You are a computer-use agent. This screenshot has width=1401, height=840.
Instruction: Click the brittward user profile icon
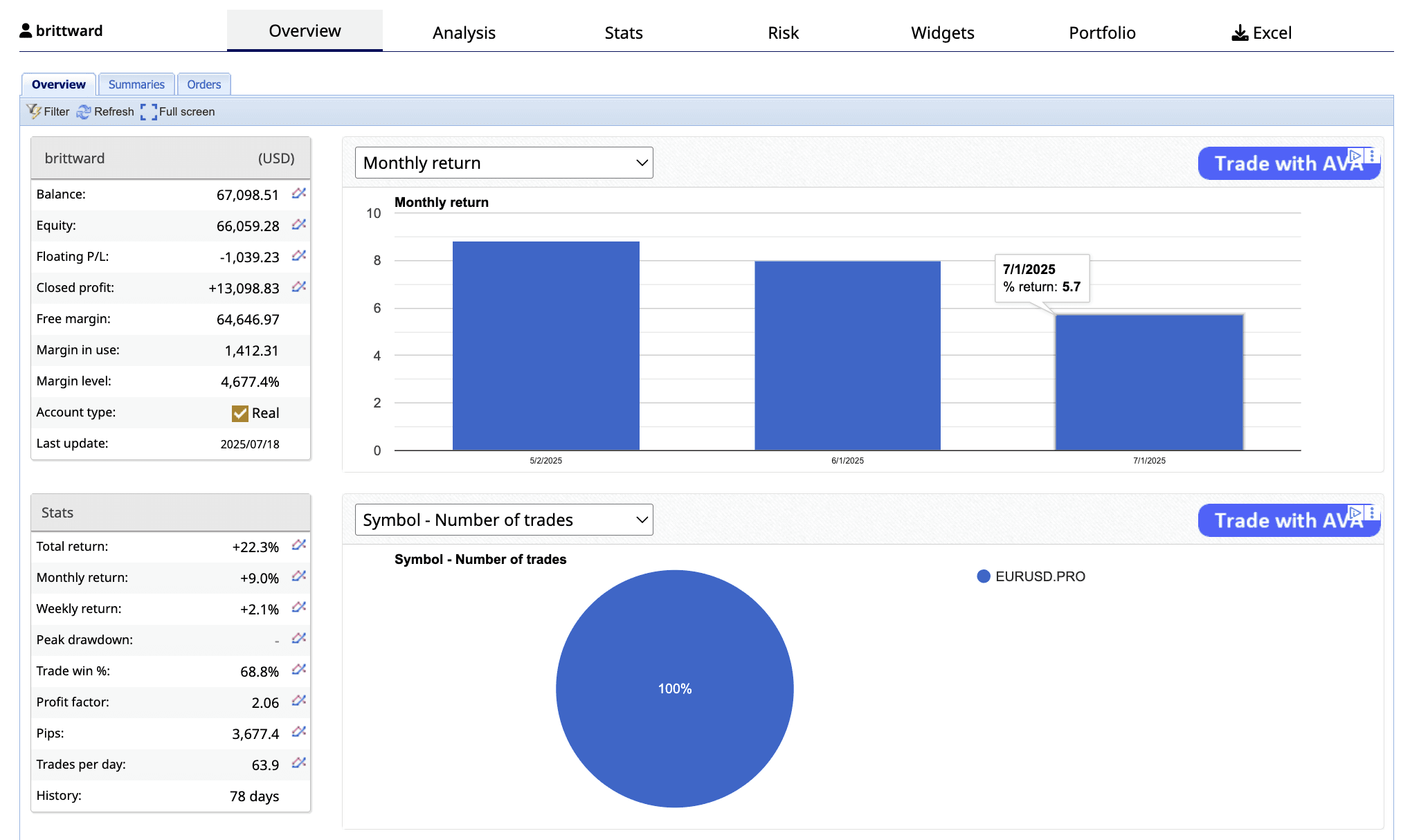[26, 30]
